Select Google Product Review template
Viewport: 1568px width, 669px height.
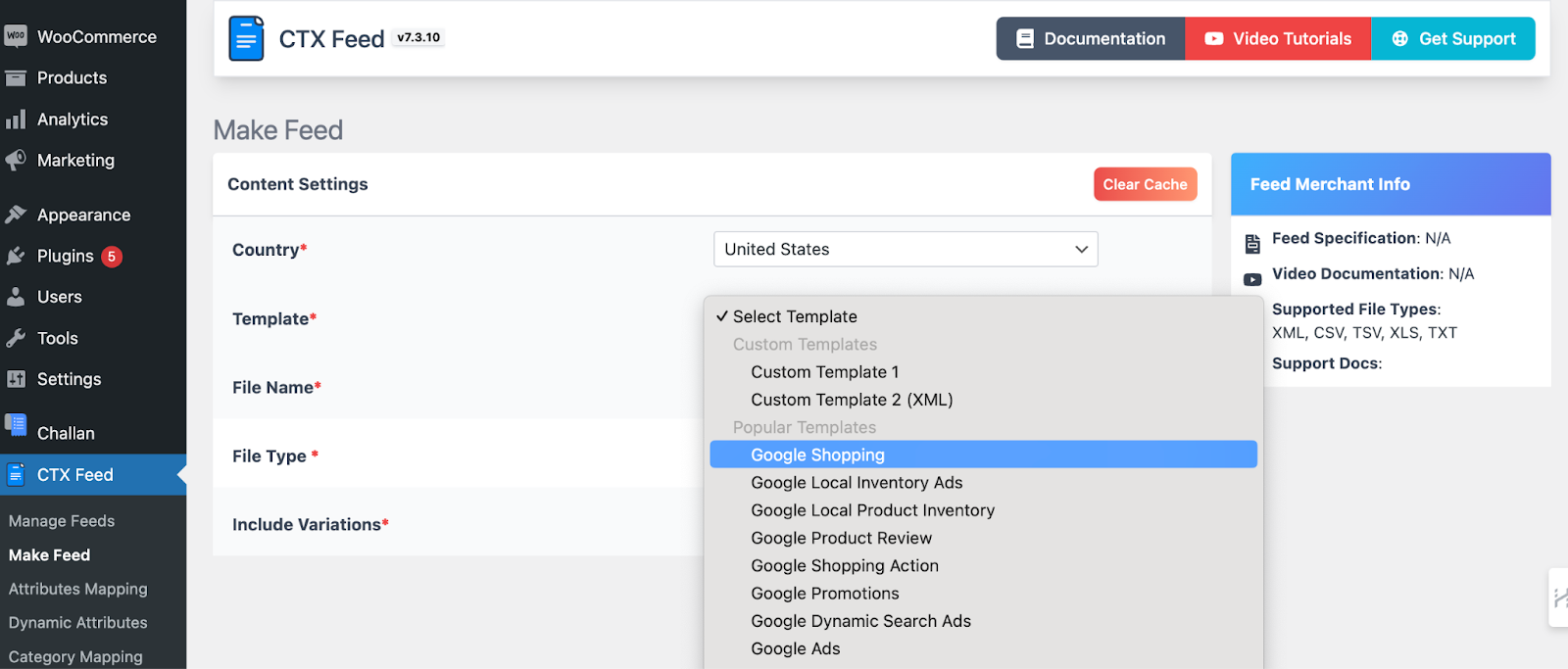[983, 538]
